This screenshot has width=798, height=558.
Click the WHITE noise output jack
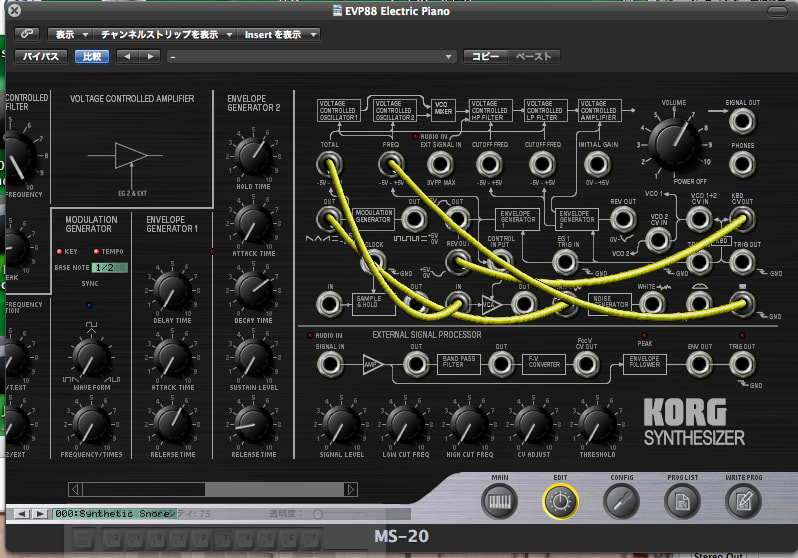(652, 304)
